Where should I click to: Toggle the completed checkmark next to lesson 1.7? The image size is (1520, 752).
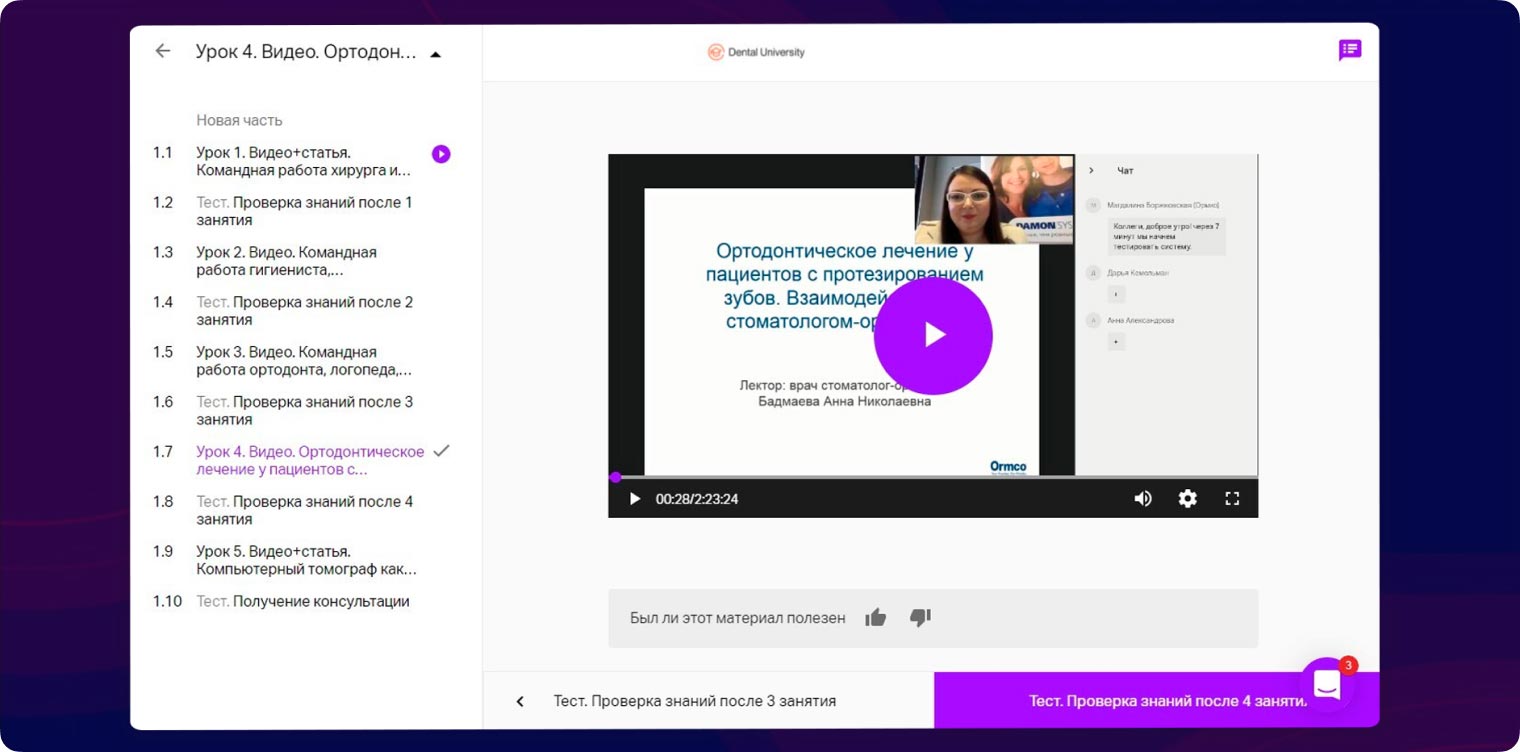(441, 451)
